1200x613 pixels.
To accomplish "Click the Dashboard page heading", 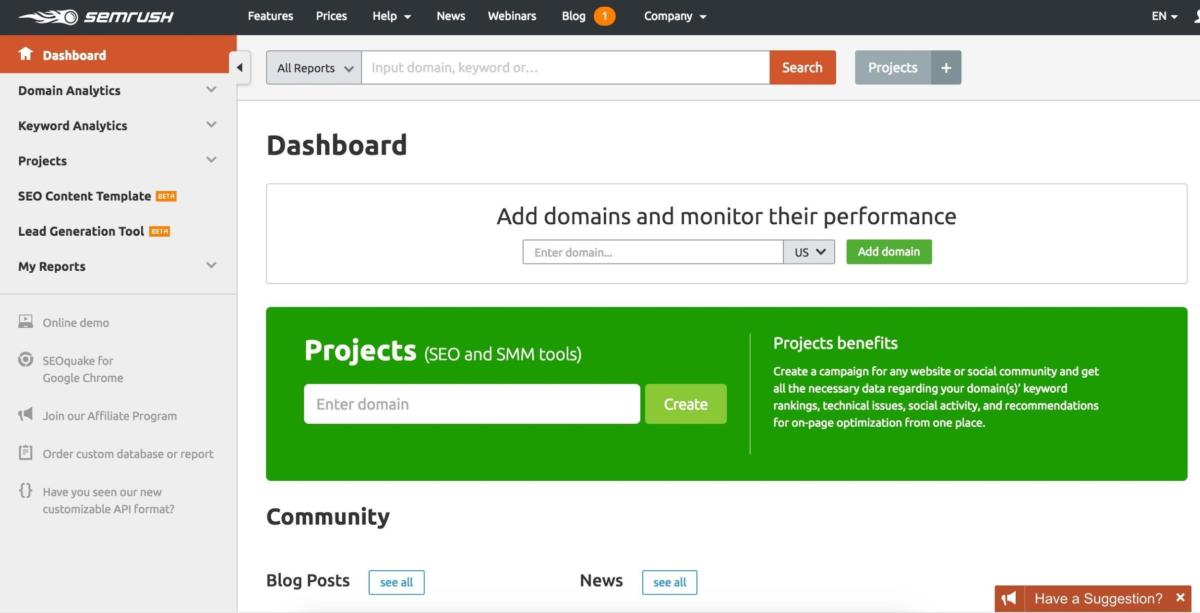I will (337, 145).
